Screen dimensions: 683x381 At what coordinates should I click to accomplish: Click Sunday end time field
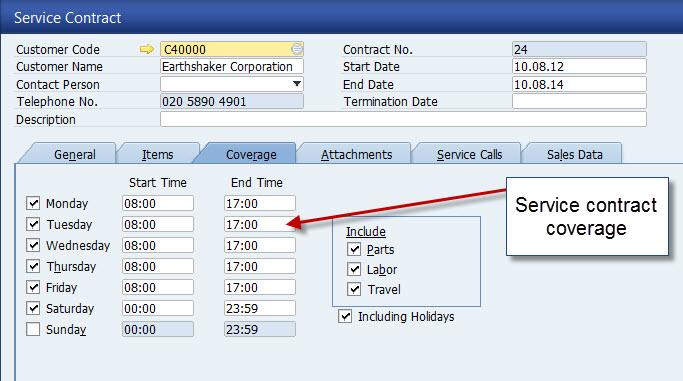point(260,329)
